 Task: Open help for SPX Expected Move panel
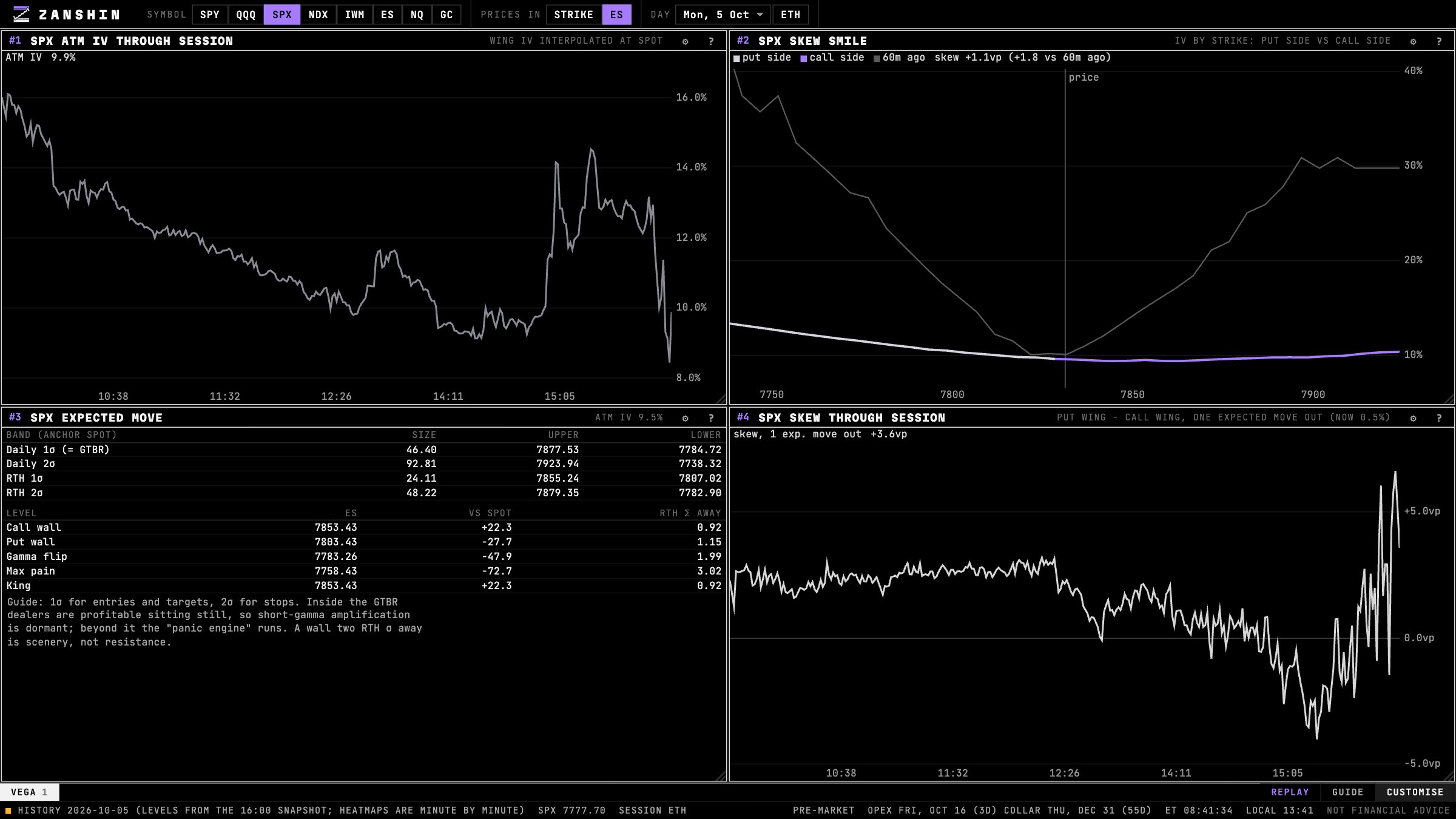[711, 418]
